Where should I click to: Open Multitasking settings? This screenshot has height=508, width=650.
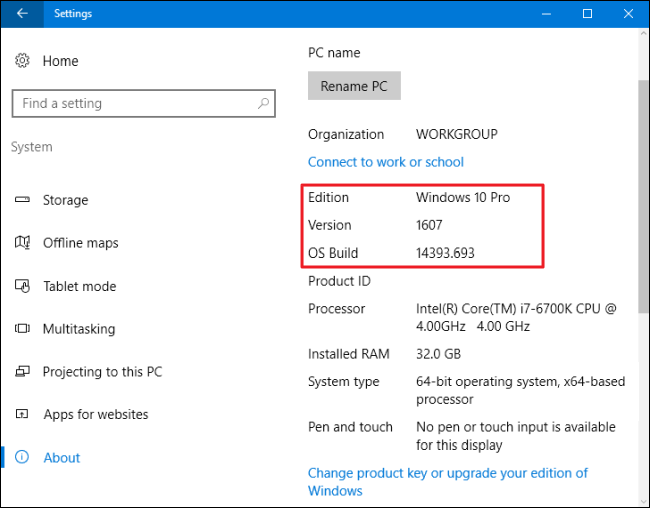point(79,329)
